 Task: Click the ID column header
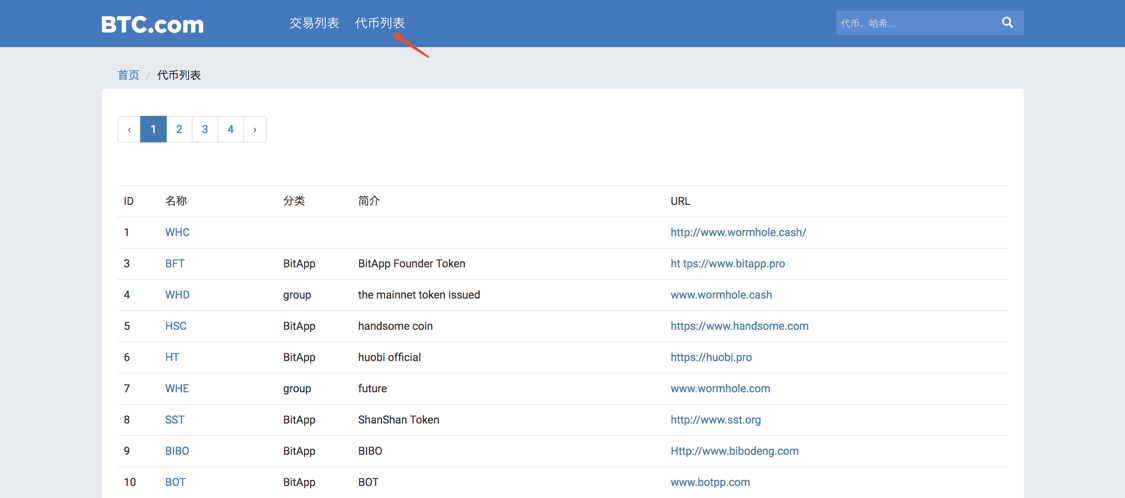(x=128, y=201)
